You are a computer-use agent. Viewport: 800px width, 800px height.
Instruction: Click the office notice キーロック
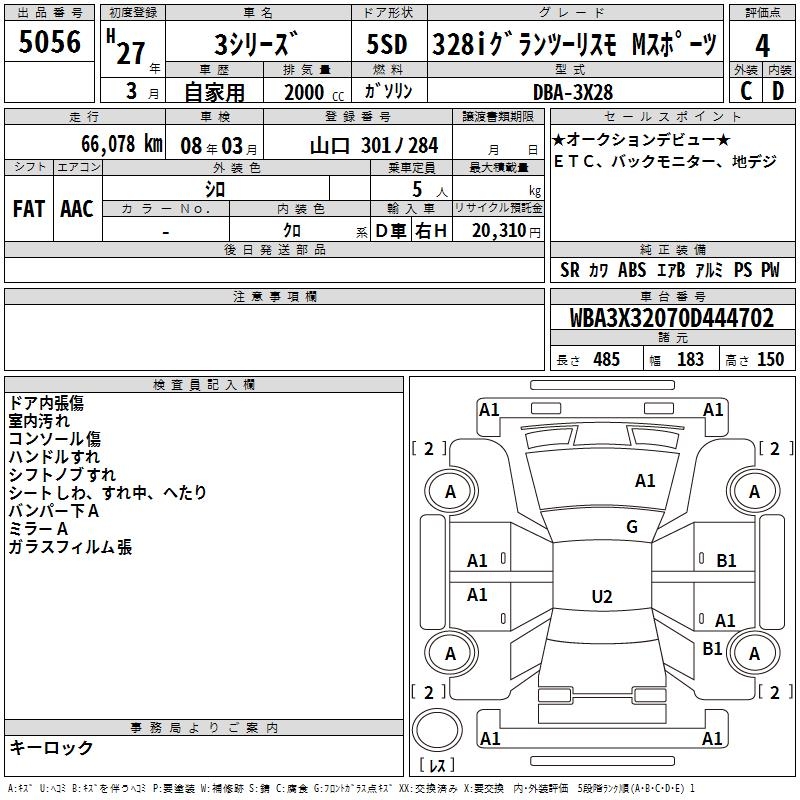[51, 748]
